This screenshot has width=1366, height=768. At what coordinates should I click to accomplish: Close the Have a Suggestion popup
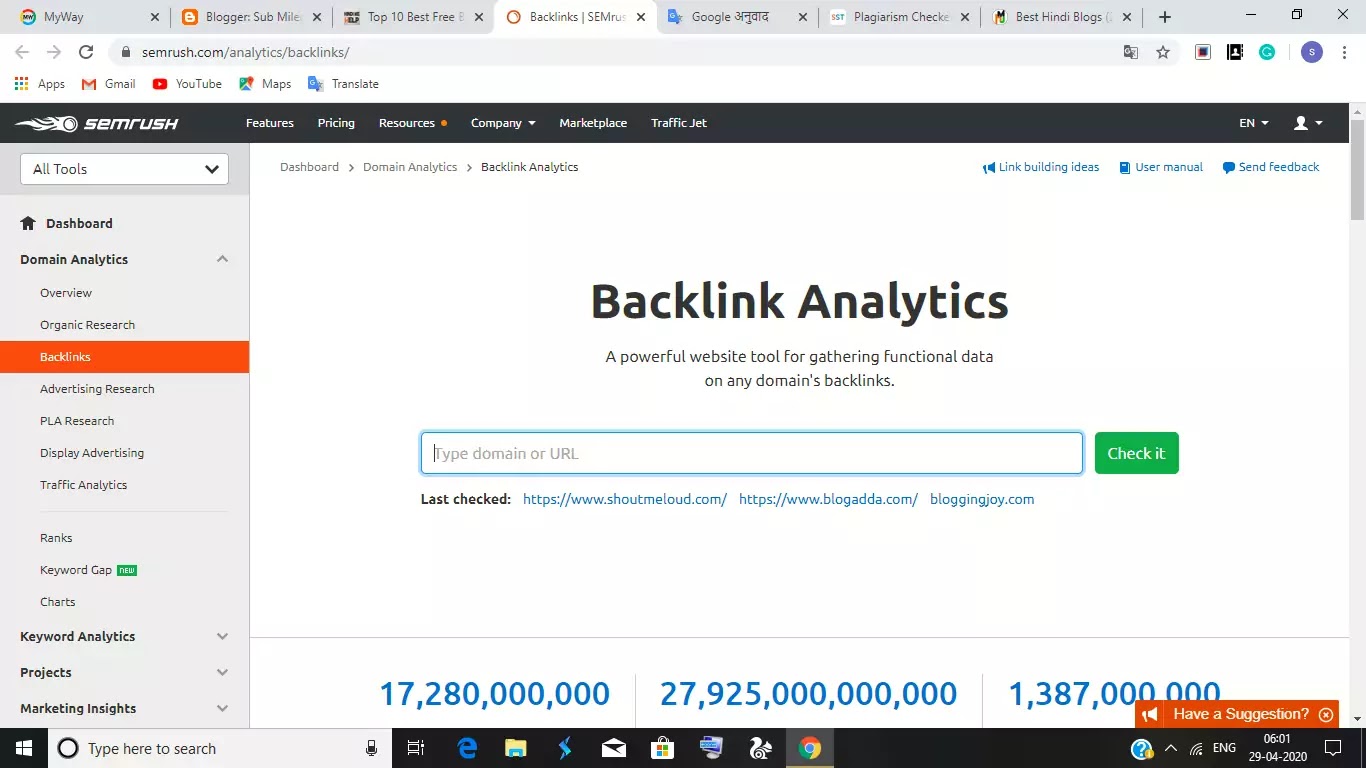click(x=1326, y=714)
